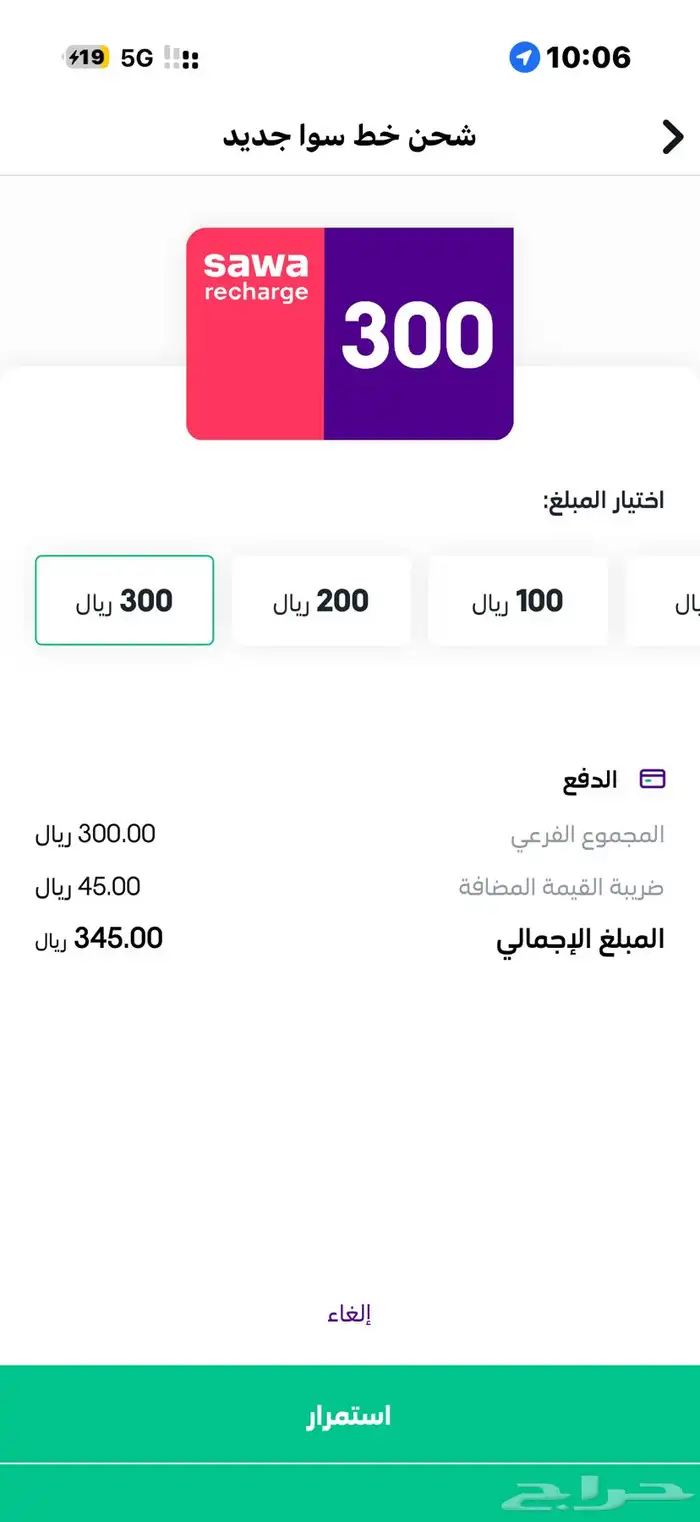Tap the back chevron arrow in header
This screenshot has width=700, height=1522.
(672, 137)
